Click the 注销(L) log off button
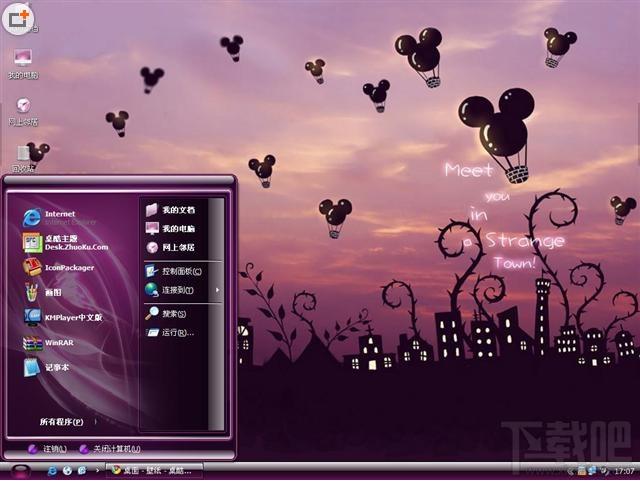Viewport: 640px width, 481px height. pyautogui.click(x=47, y=449)
